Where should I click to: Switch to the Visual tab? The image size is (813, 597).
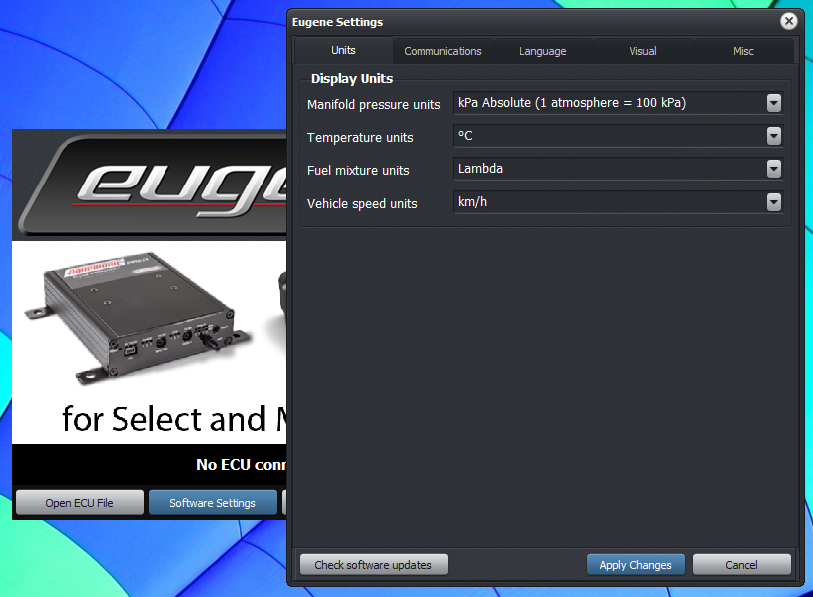tap(642, 51)
